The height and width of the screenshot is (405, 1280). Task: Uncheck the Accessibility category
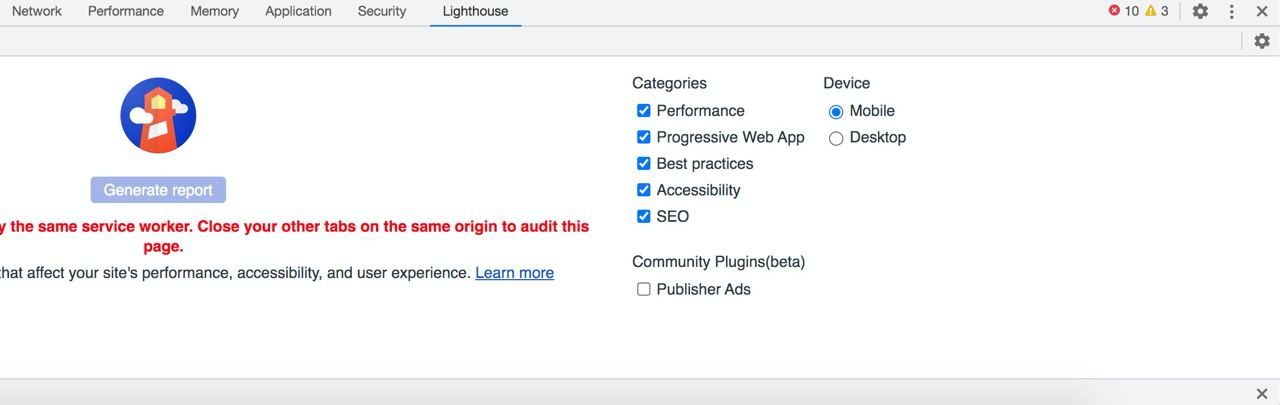click(x=644, y=190)
